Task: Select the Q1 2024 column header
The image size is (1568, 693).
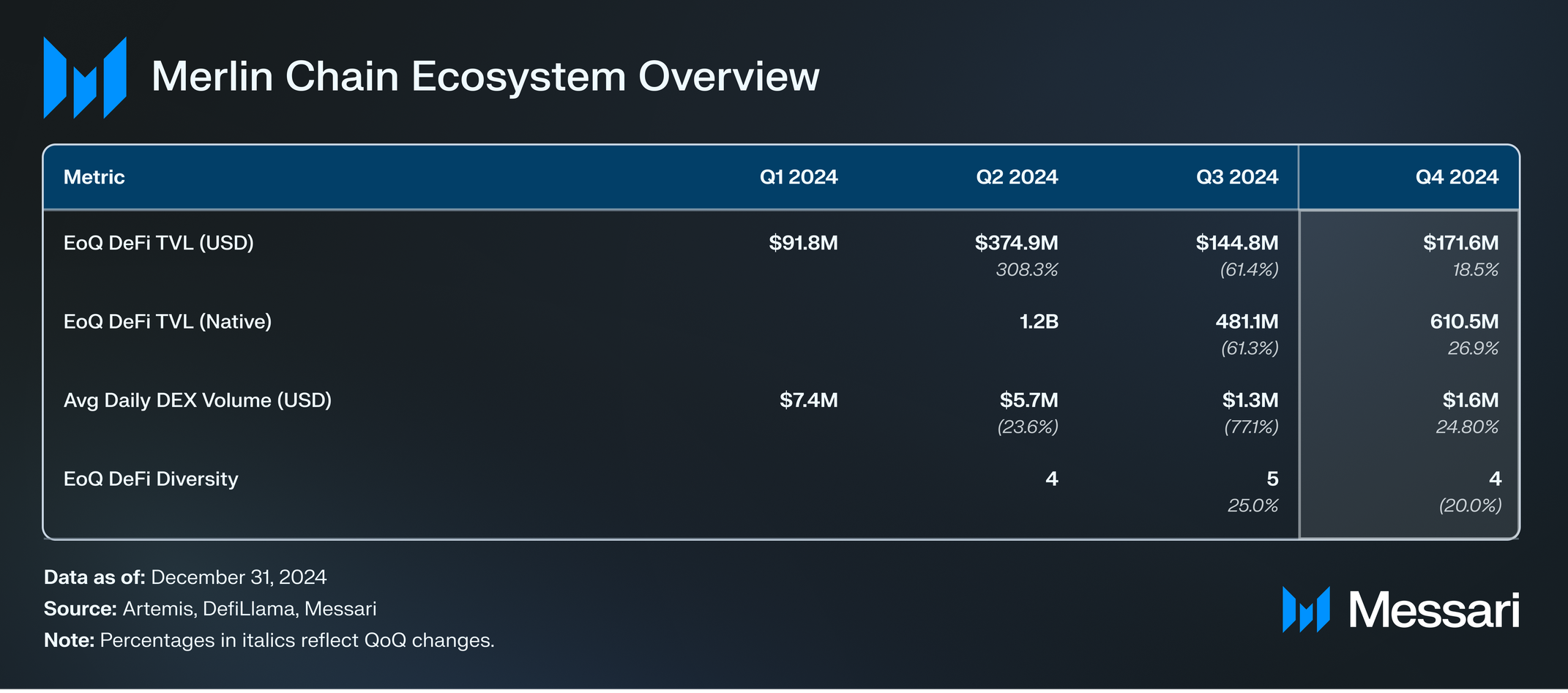Action: click(799, 177)
